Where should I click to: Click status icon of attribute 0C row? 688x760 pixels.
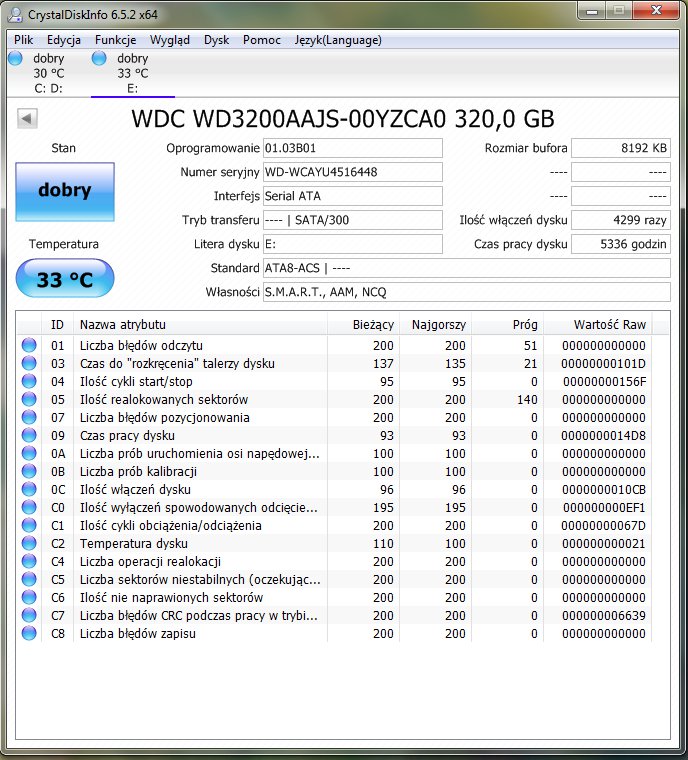(x=29, y=489)
